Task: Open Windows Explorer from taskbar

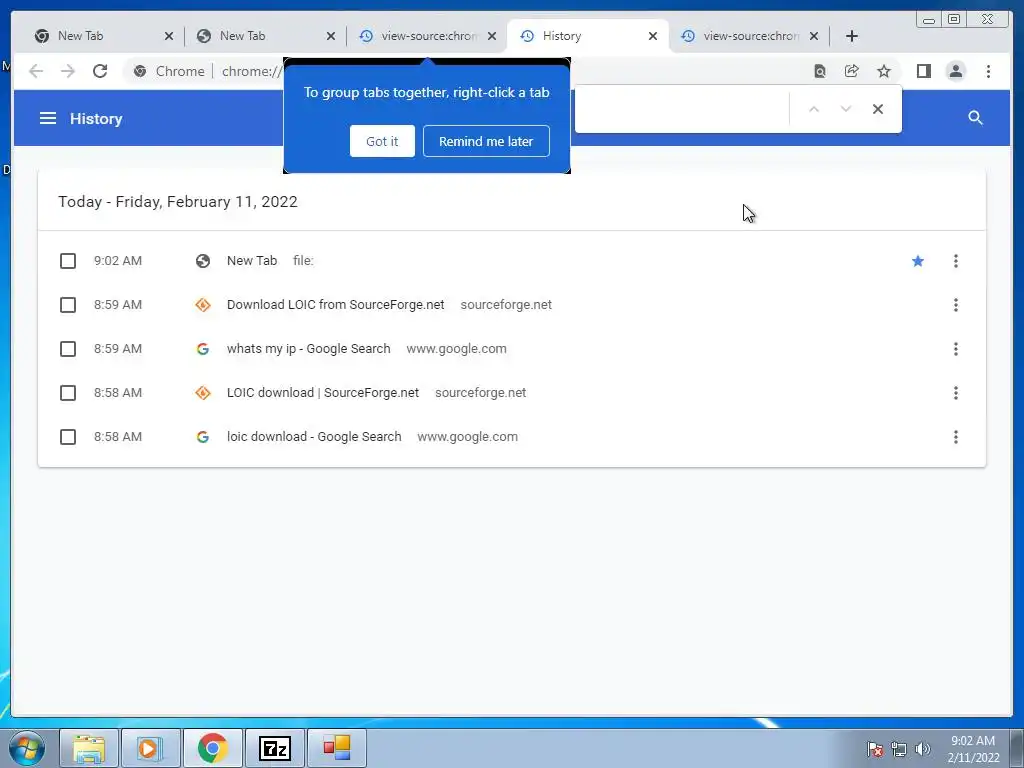Action: click(89, 748)
